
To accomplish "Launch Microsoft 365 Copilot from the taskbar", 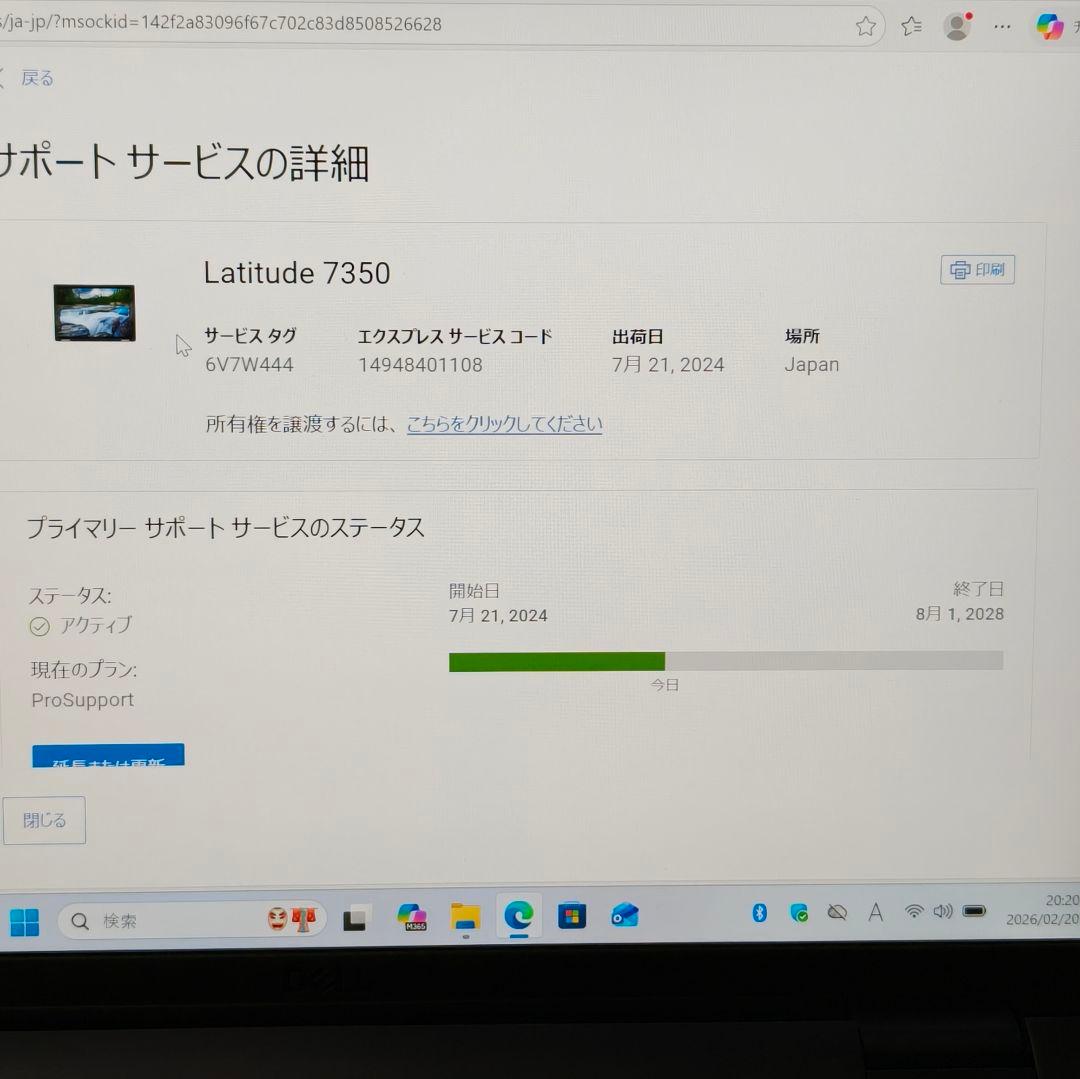I will pyautogui.click(x=411, y=917).
